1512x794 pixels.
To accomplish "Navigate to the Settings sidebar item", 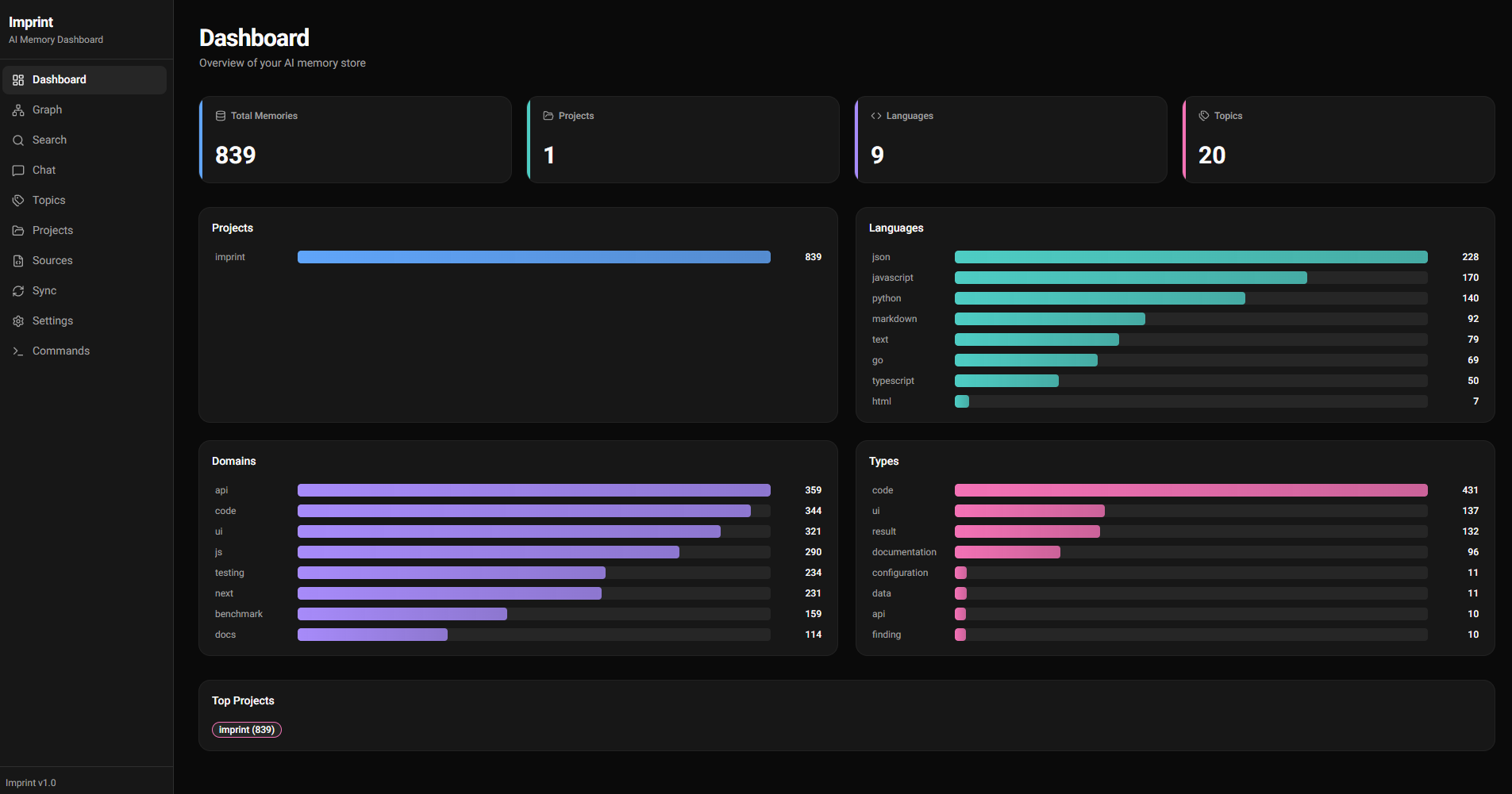I will tap(52, 320).
